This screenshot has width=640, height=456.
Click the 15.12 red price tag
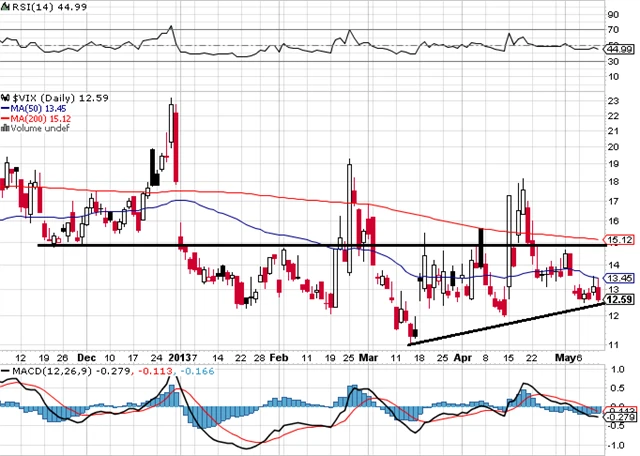[x=619, y=241]
